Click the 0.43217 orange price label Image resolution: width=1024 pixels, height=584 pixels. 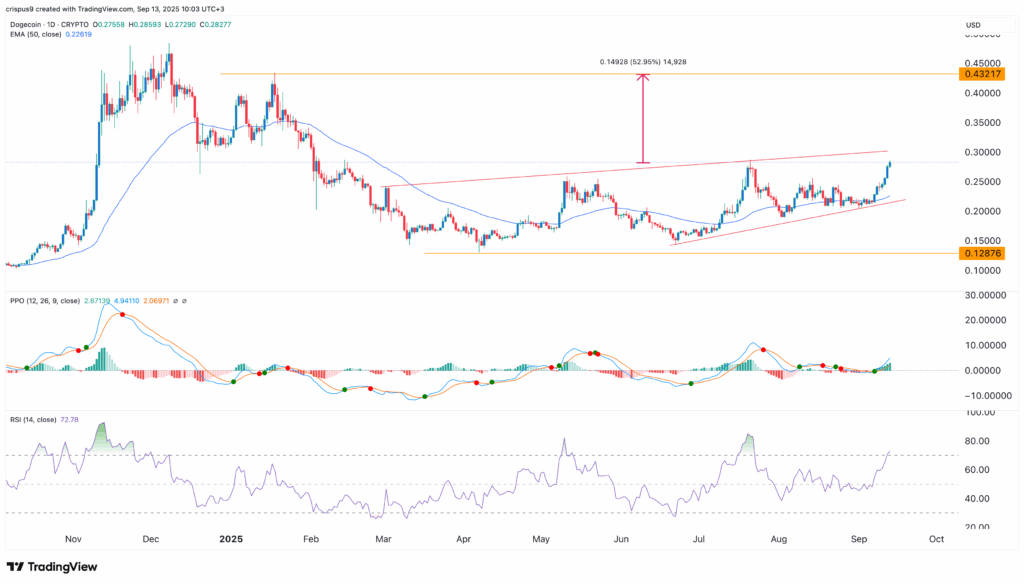[x=984, y=74]
